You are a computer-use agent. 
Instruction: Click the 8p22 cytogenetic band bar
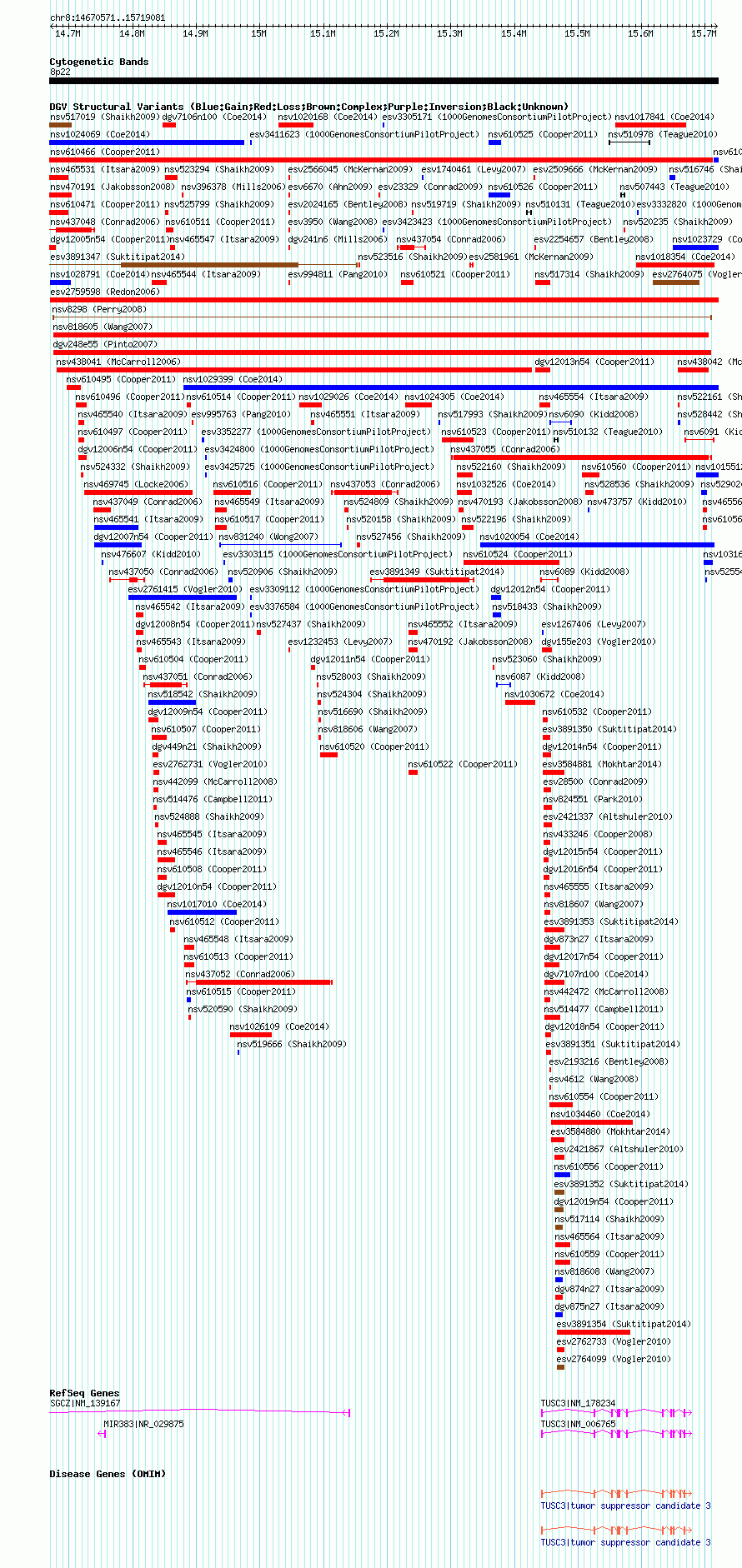coord(384,81)
